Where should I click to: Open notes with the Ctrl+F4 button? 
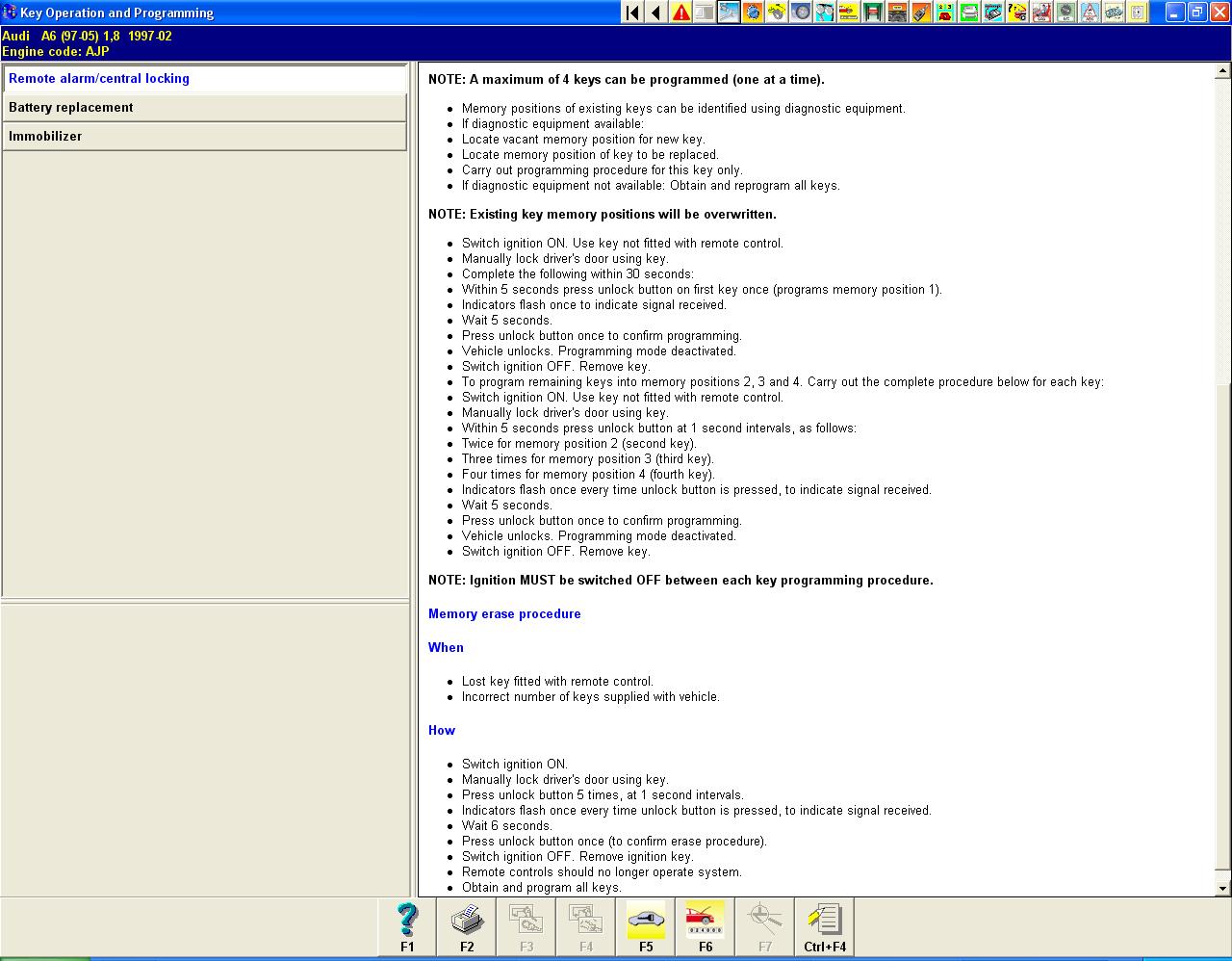[825, 927]
